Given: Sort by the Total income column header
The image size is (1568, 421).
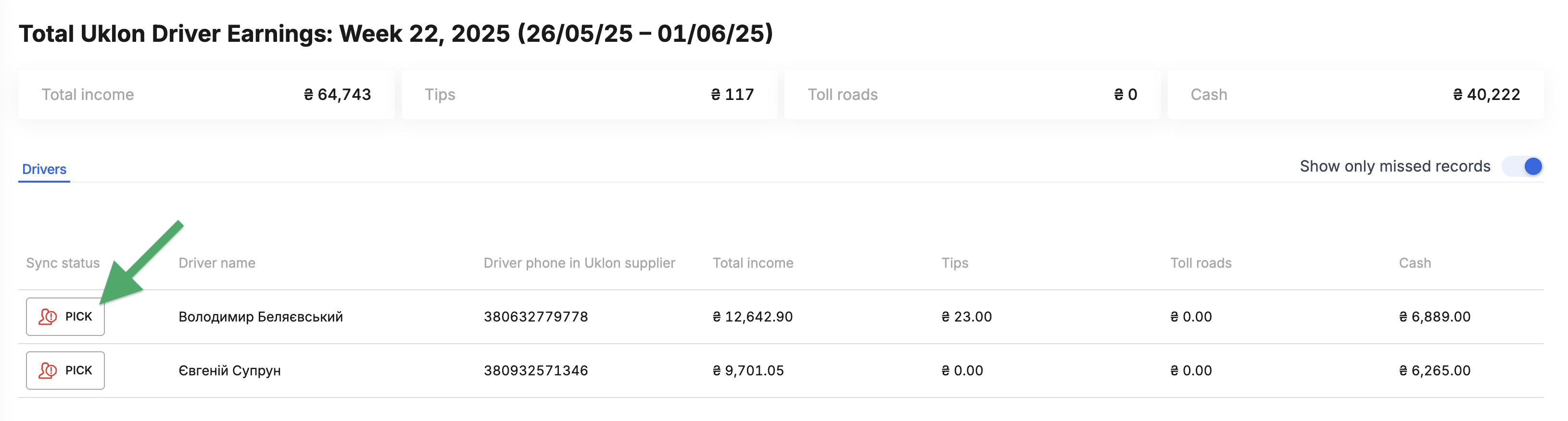Looking at the screenshot, I should point(753,263).
